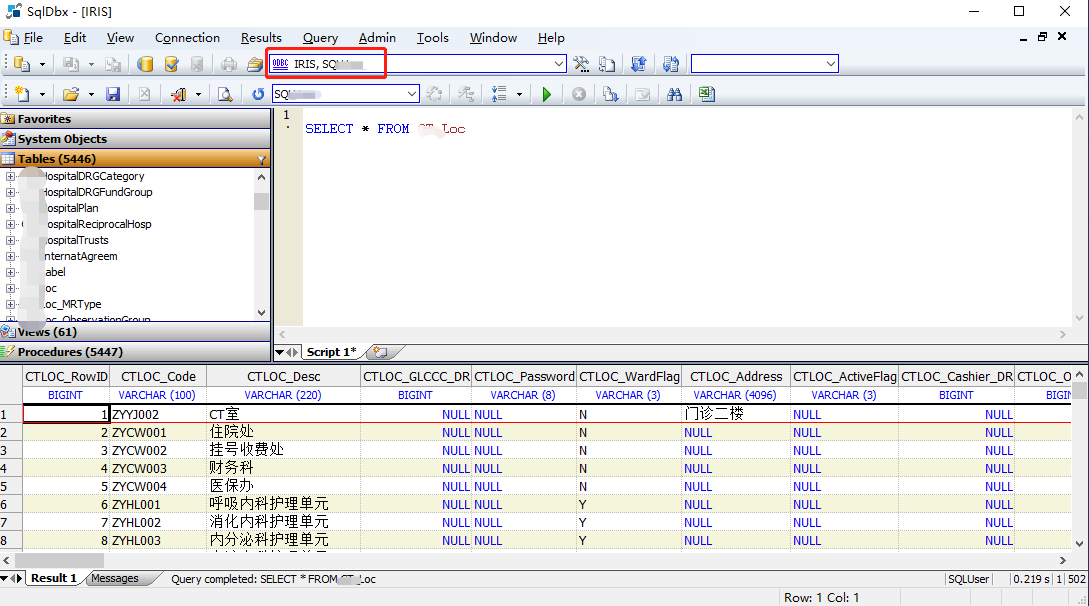Screen dimensions: 1089x606
Task: Expand the HospitalPlan tree node
Action: click(x=10, y=208)
